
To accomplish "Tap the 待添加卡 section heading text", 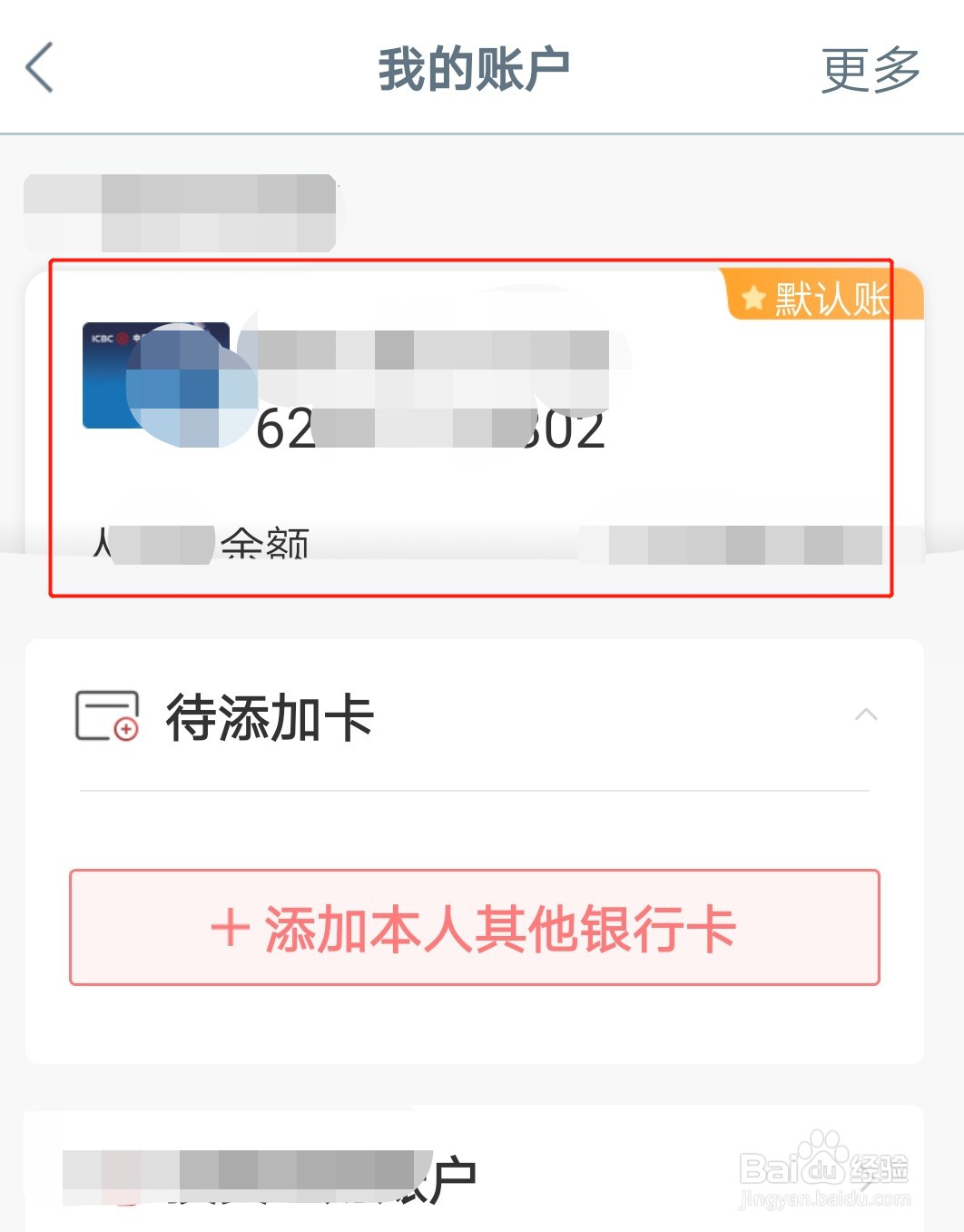I will pyautogui.click(x=271, y=717).
